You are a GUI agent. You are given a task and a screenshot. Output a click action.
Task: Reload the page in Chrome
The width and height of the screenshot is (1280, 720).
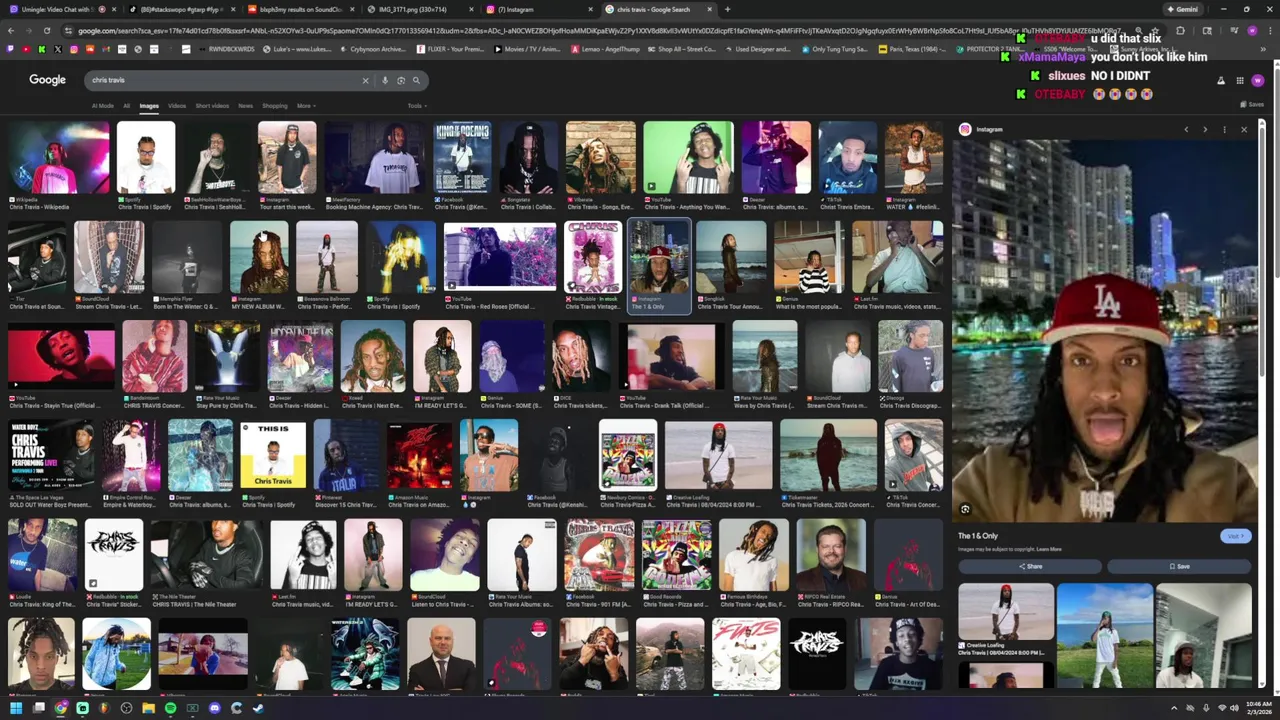pos(47,31)
